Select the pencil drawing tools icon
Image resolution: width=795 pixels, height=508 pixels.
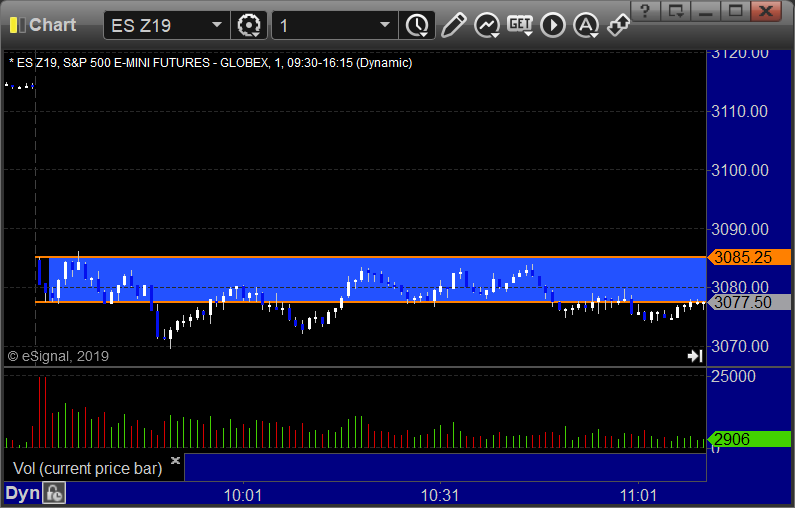coord(453,25)
